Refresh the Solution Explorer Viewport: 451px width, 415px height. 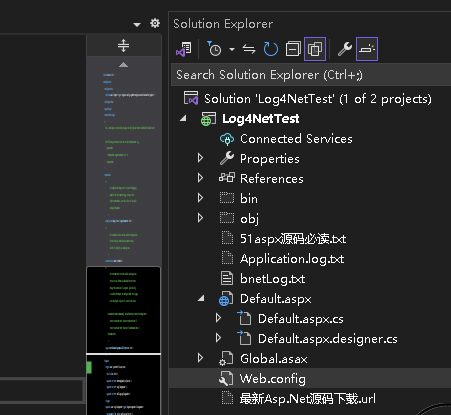click(x=271, y=49)
